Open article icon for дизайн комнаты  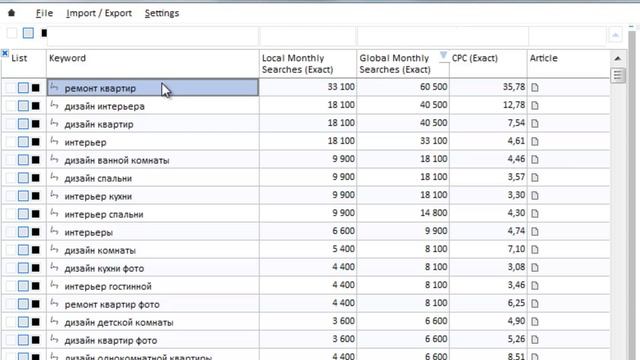pyautogui.click(x=535, y=249)
